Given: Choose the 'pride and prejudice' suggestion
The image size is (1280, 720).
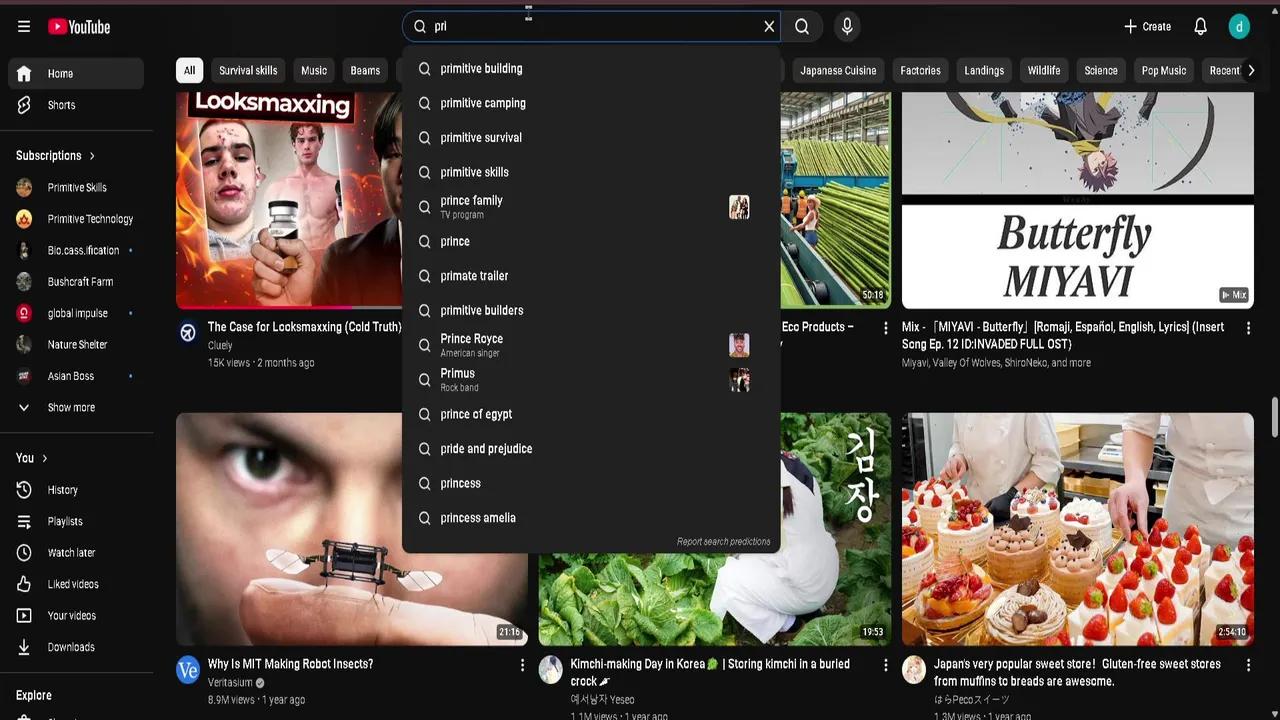Looking at the screenshot, I should (x=591, y=449).
